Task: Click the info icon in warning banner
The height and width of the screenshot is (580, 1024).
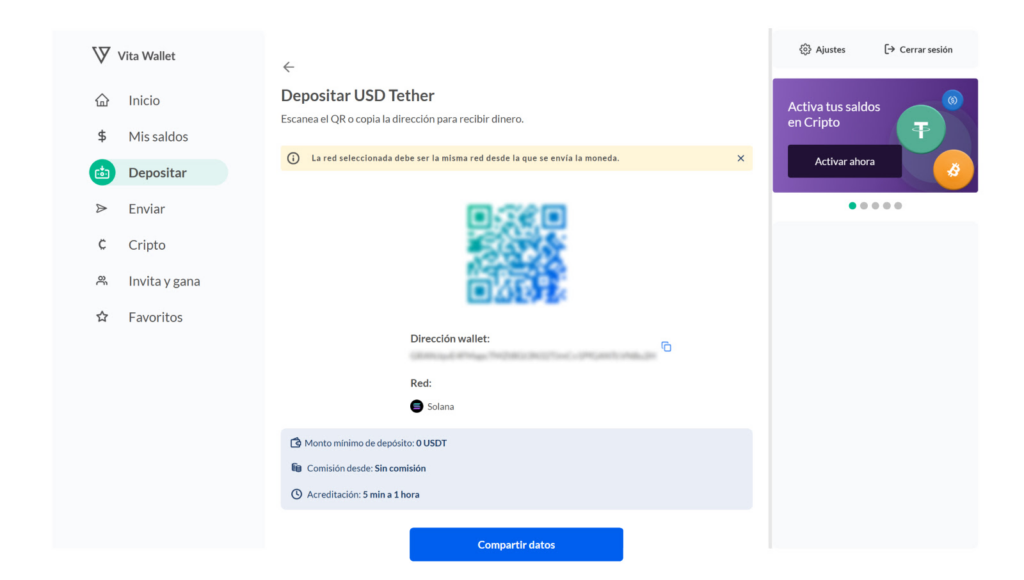Action: (x=293, y=158)
